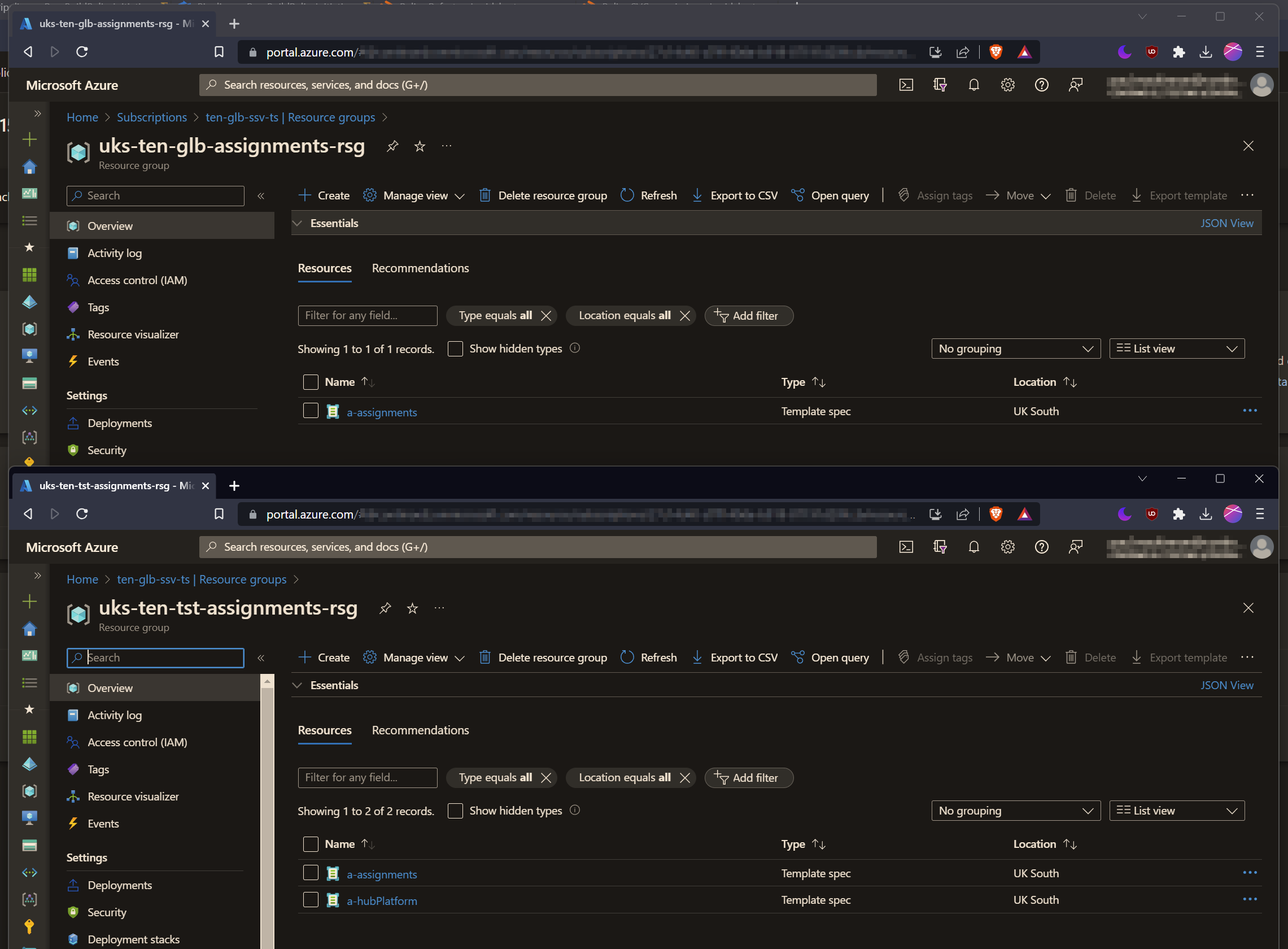Check a-assignments row checkbox in top window
The width and height of the screenshot is (1288, 949).
coord(311,411)
